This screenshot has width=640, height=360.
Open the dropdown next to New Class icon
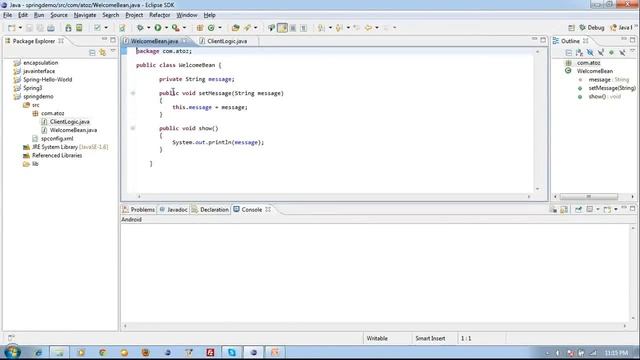[220, 28]
